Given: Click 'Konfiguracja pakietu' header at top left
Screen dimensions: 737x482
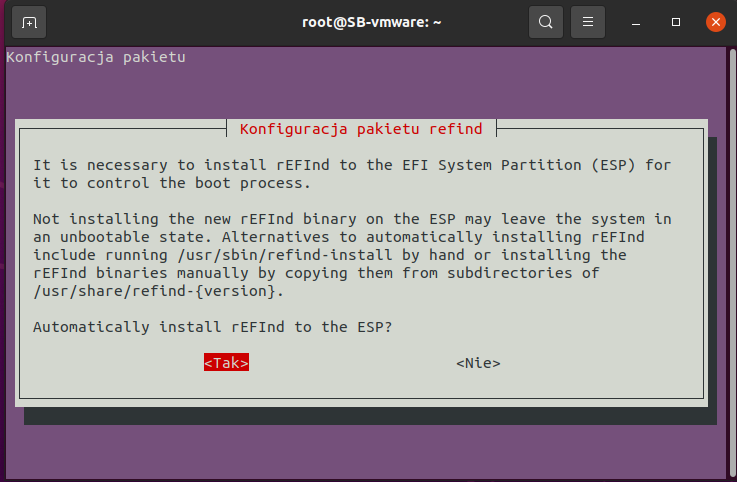Looking at the screenshot, I should click(96, 57).
